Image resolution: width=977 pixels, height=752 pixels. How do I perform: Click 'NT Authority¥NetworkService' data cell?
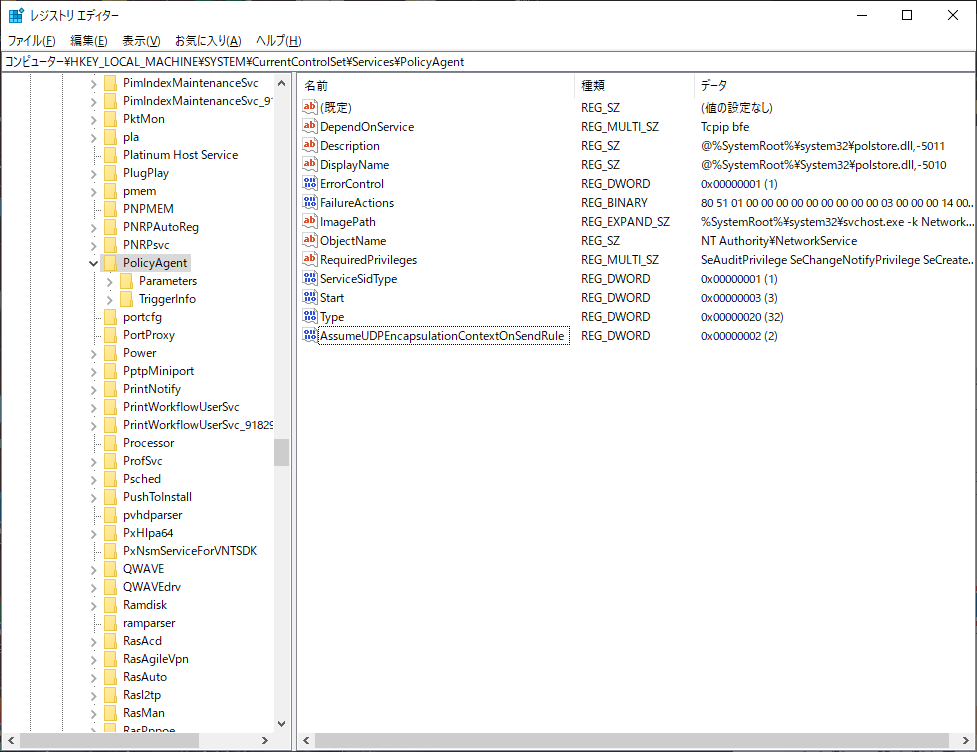point(778,240)
